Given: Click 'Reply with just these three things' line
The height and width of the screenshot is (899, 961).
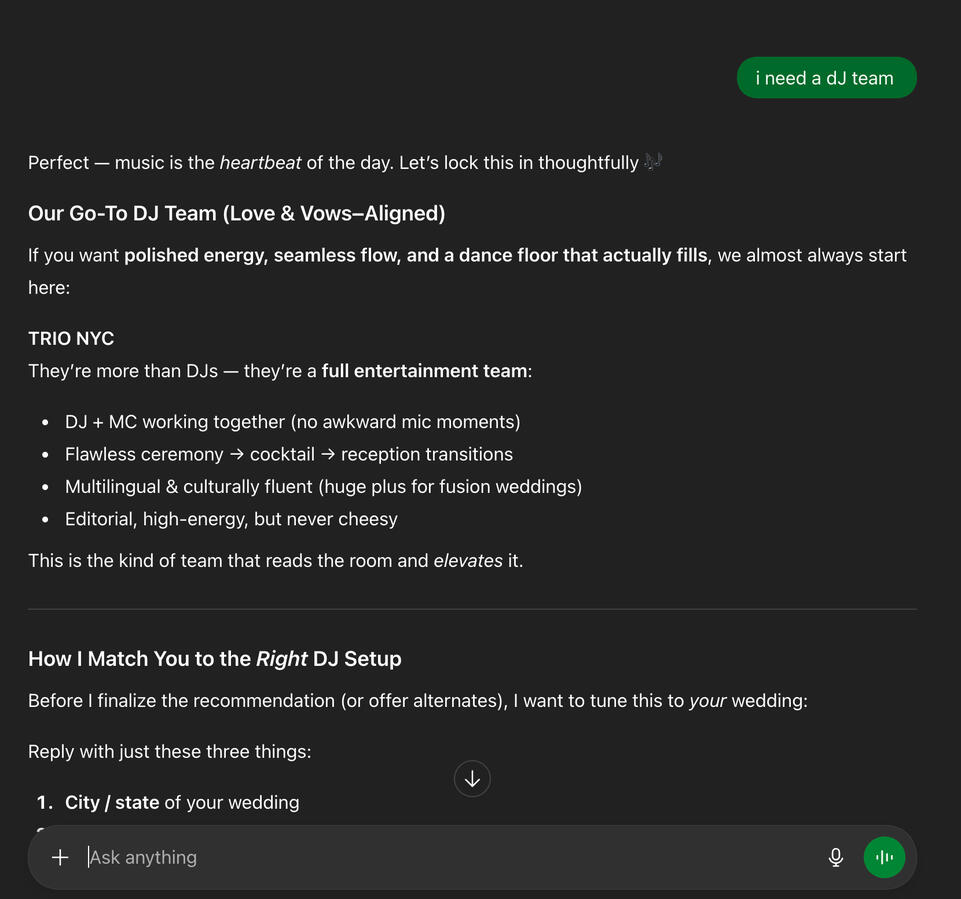Looking at the screenshot, I should pos(170,751).
